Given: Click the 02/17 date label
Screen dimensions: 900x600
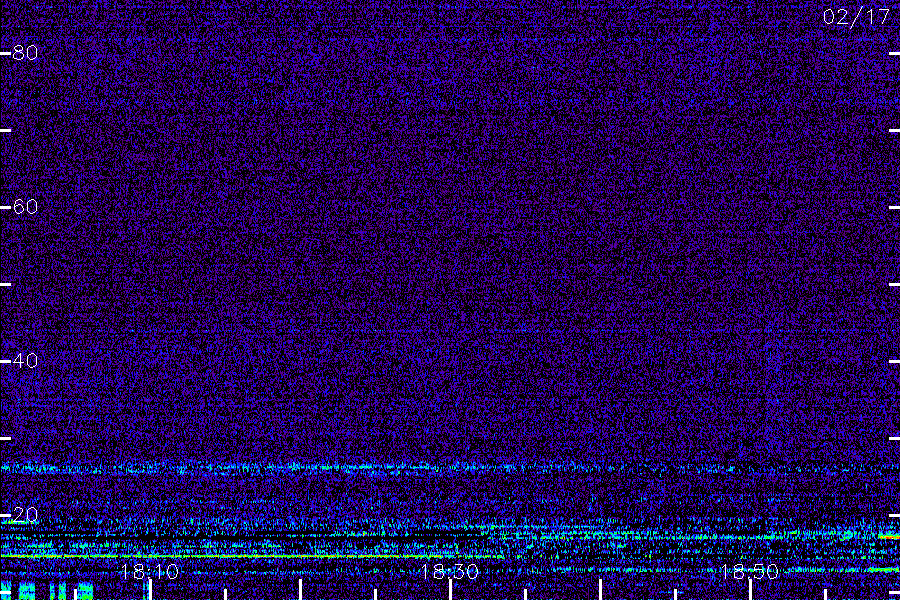Looking at the screenshot, I should point(856,17).
